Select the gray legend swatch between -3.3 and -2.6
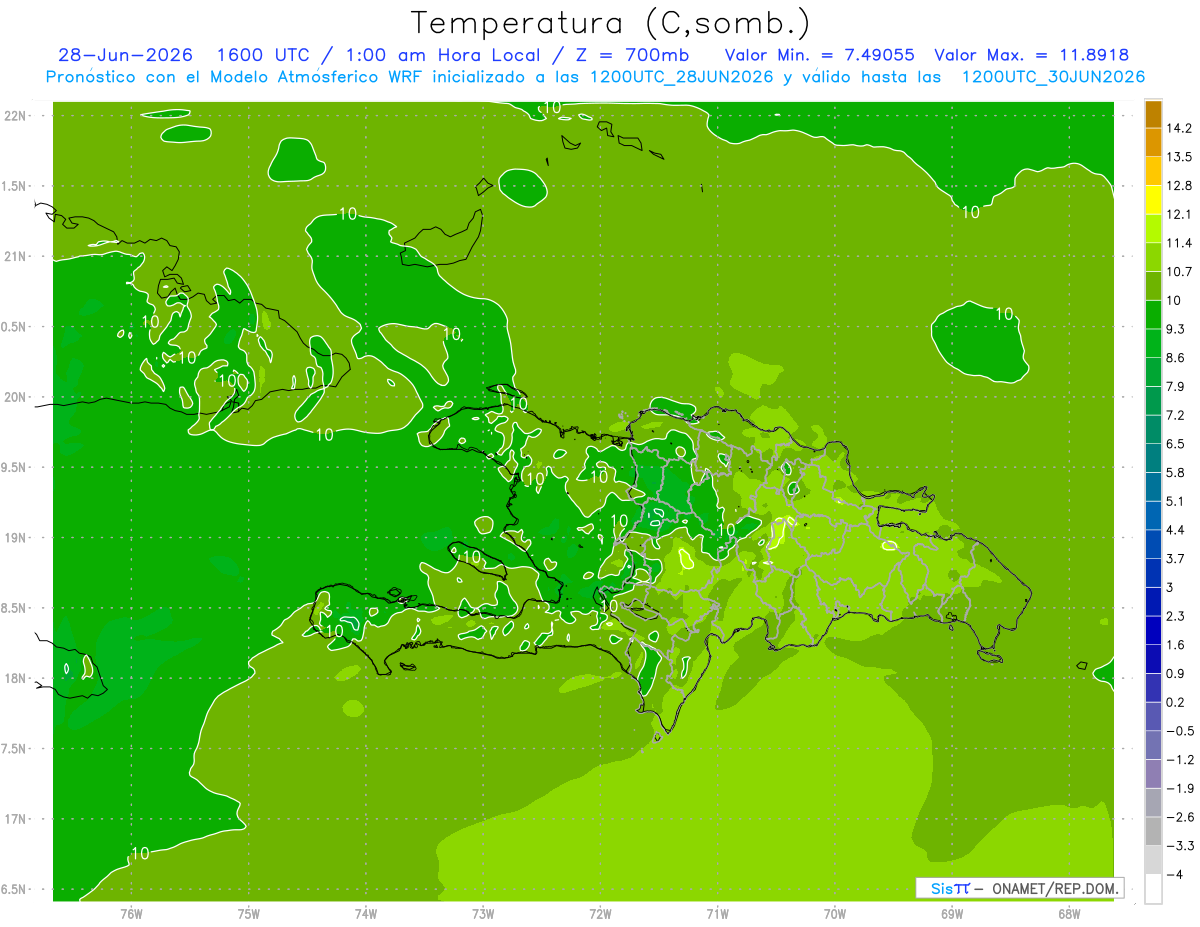Screen dimensions: 1200x927 [x=1153, y=832]
